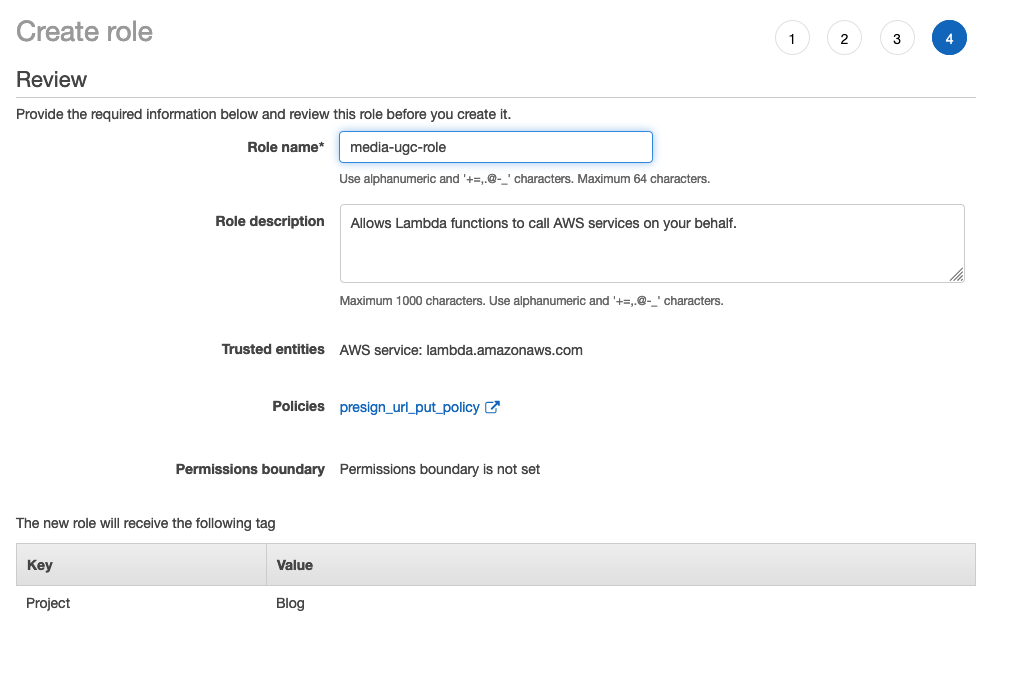The image size is (1020, 696).
Task: Click the Role description label
Action: click(x=270, y=221)
